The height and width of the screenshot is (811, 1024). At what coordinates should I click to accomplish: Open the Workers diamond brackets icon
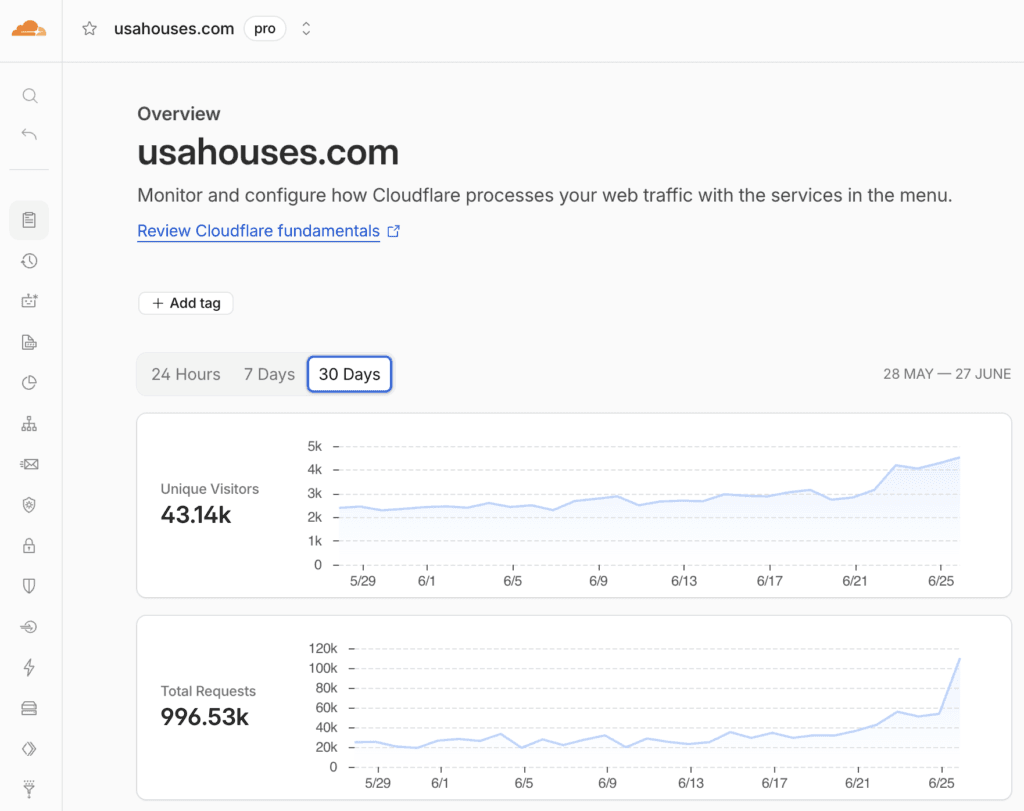pyautogui.click(x=29, y=749)
